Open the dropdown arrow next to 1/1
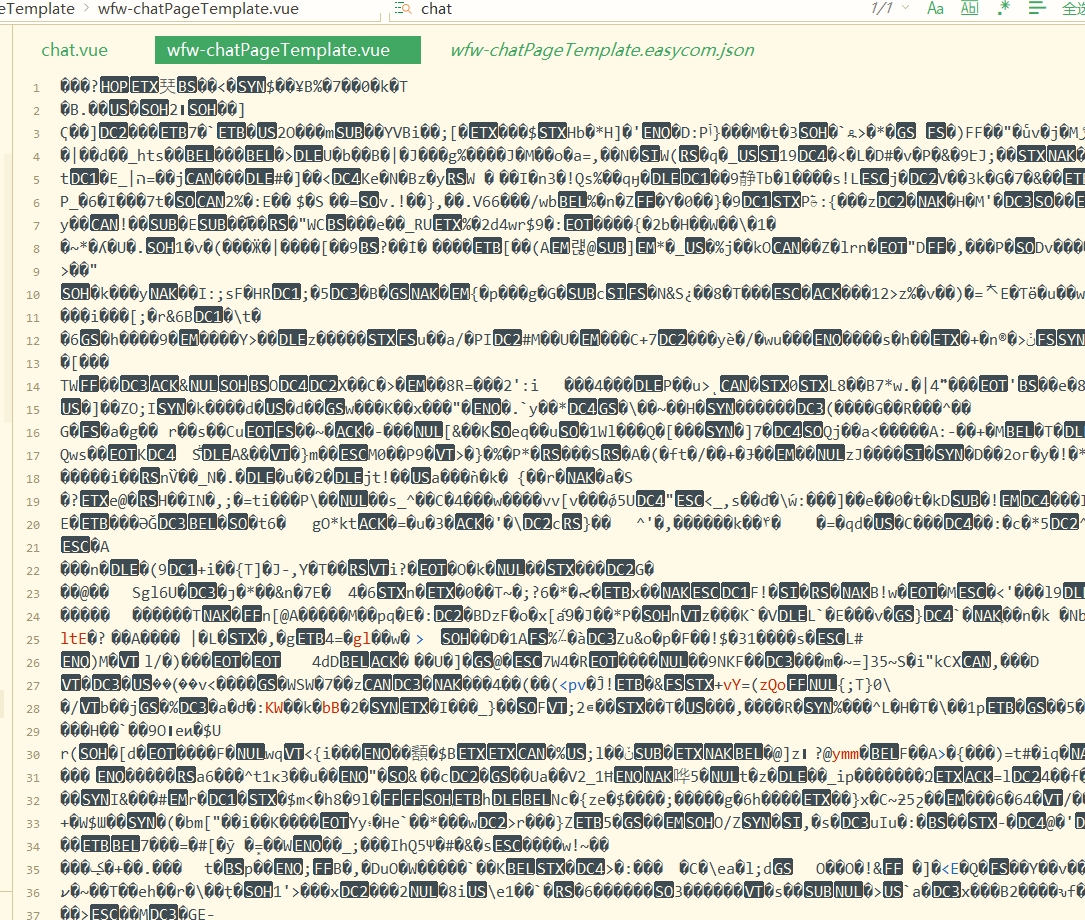Viewport: 1085px width, 920px height. (x=906, y=8)
